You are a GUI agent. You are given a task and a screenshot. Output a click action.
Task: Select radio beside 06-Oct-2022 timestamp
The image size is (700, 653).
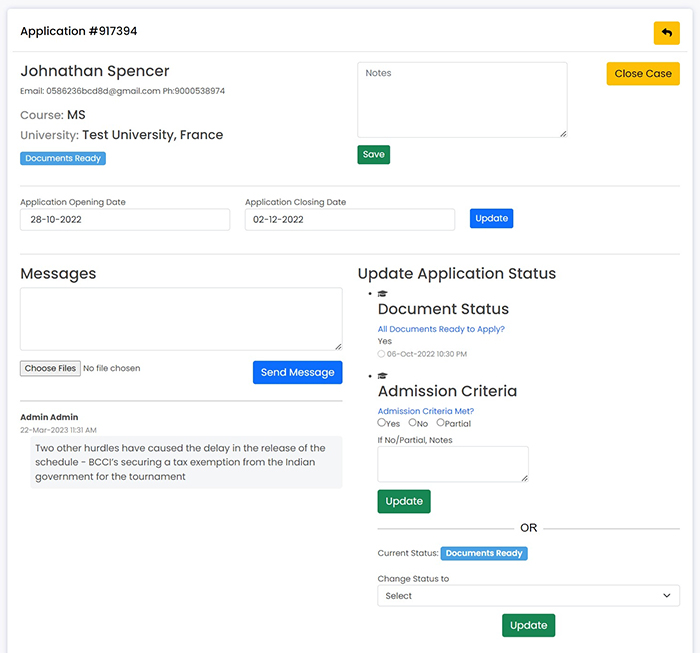click(x=381, y=354)
